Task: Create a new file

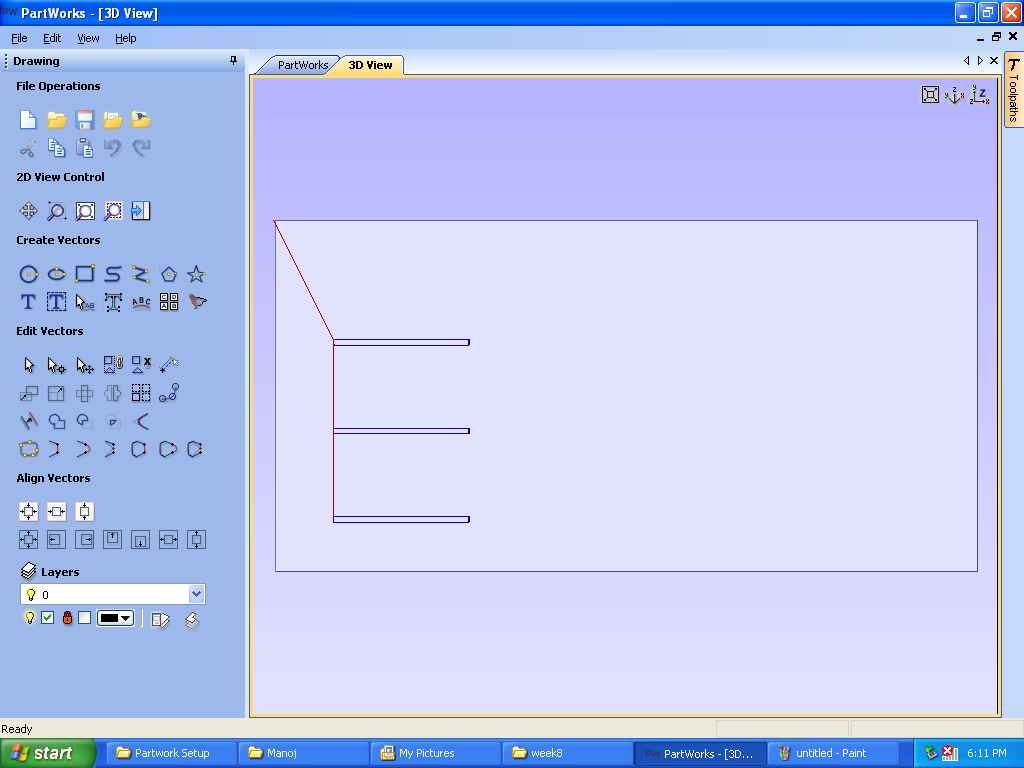Action: (28, 120)
